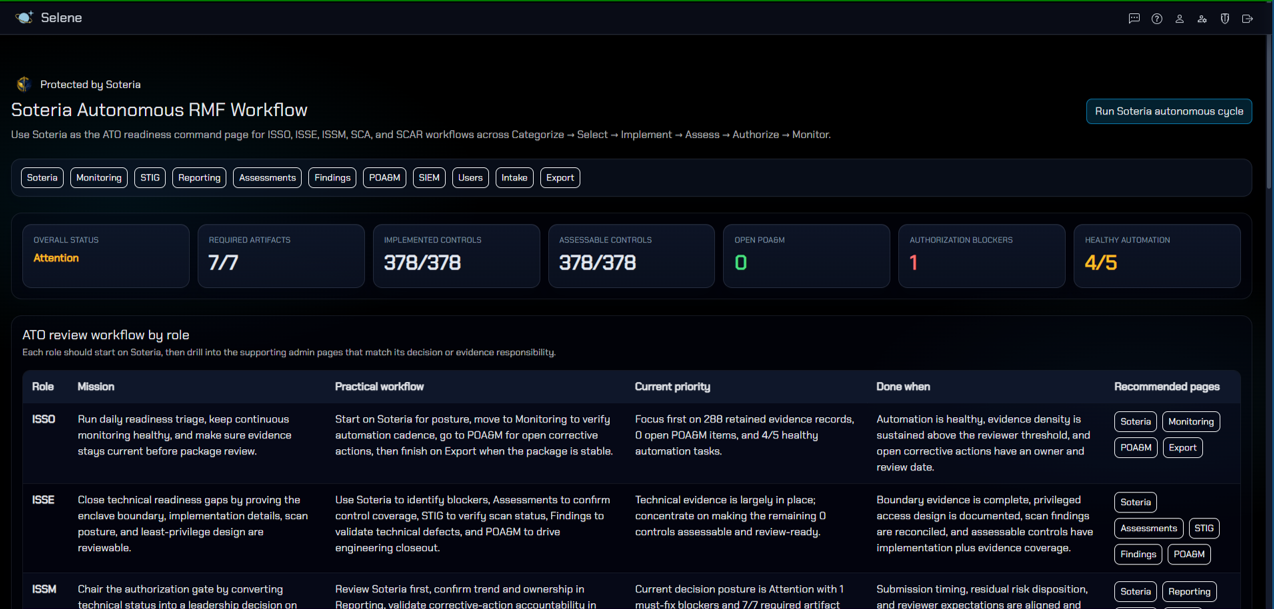
Task: Click the Role column header
Action: tap(43, 387)
